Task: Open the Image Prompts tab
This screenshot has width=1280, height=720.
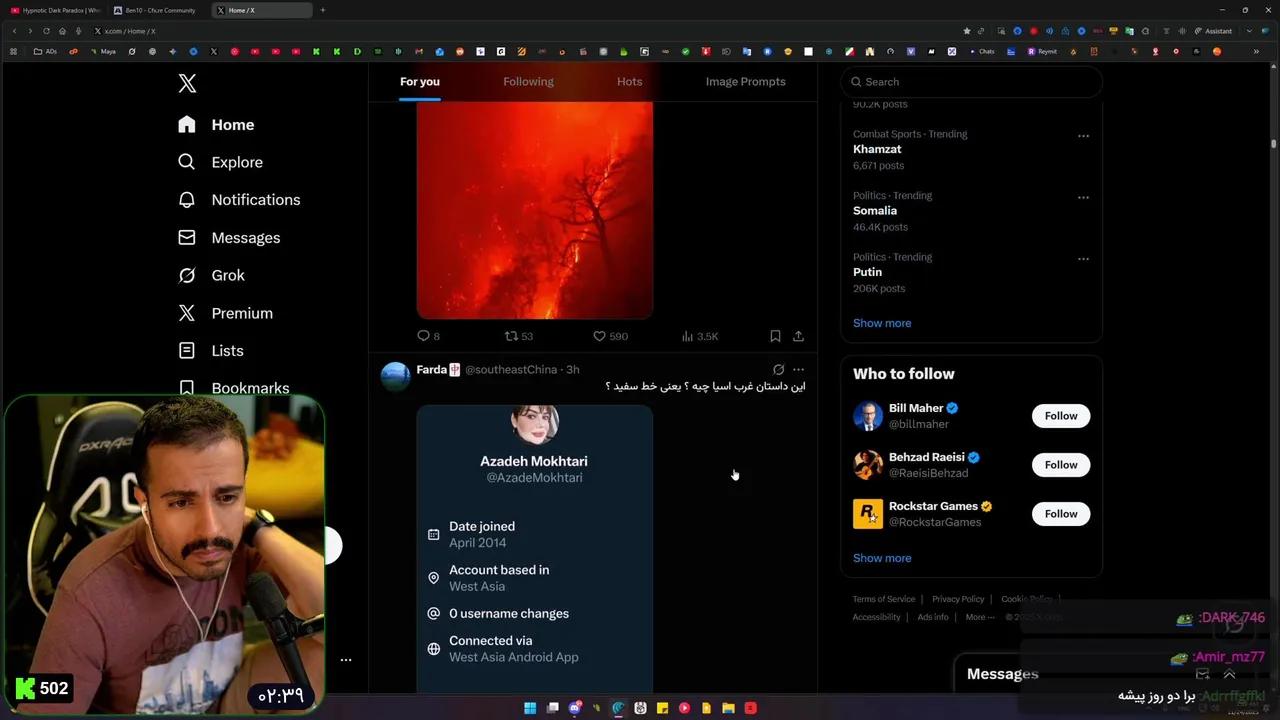Action: pyautogui.click(x=745, y=81)
